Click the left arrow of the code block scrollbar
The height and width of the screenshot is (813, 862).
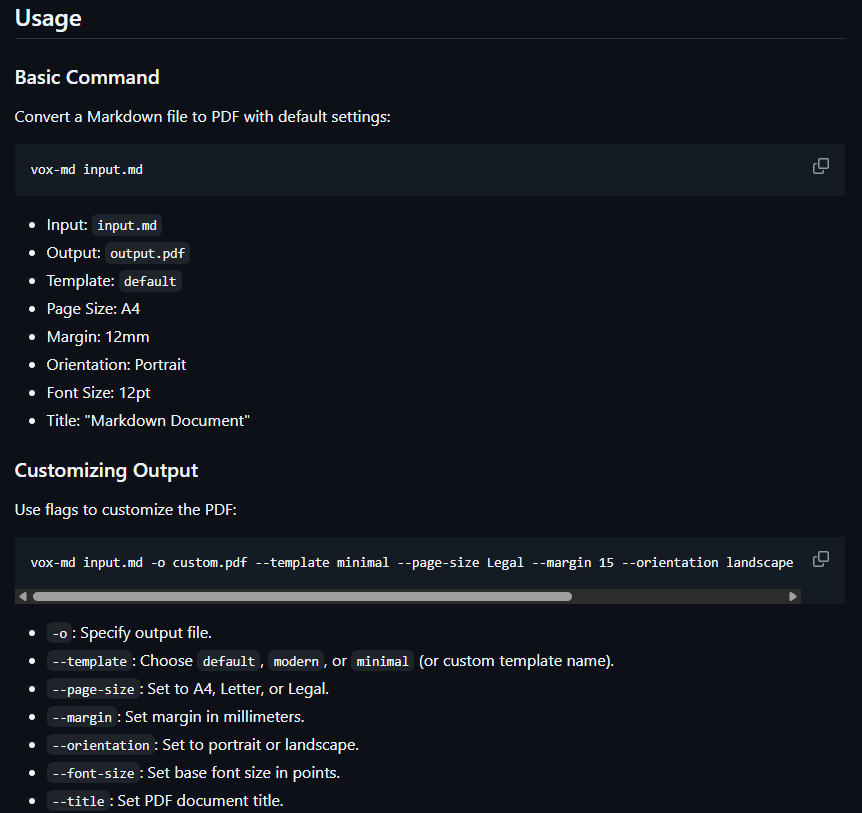(x=22, y=595)
